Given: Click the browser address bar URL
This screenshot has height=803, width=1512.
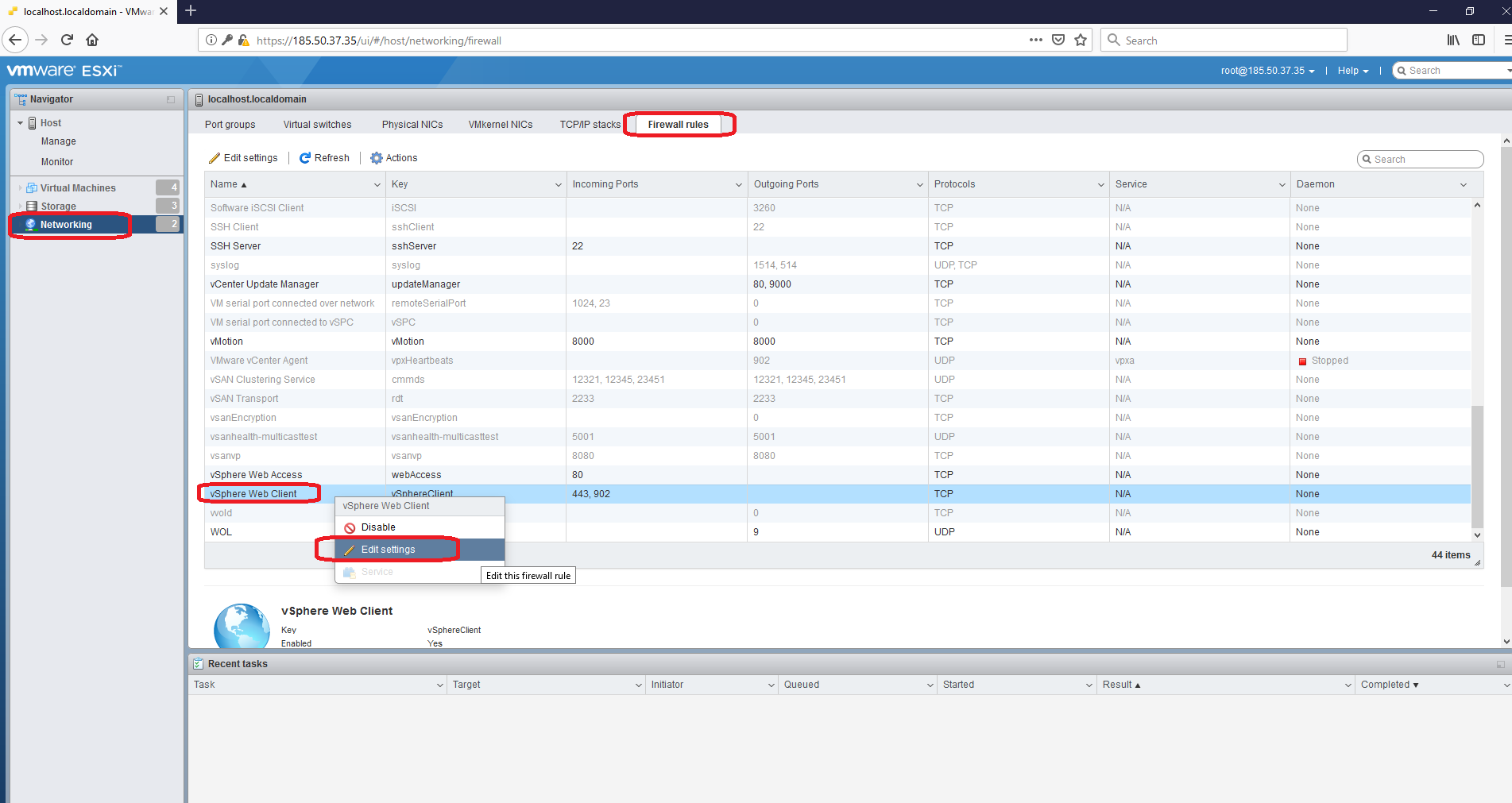Looking at the screenshot, I should click(x=379, y=41).
